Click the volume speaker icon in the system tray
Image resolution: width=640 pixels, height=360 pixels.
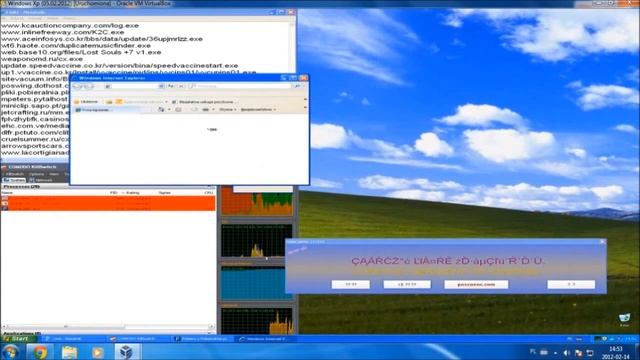coord(567,353)
